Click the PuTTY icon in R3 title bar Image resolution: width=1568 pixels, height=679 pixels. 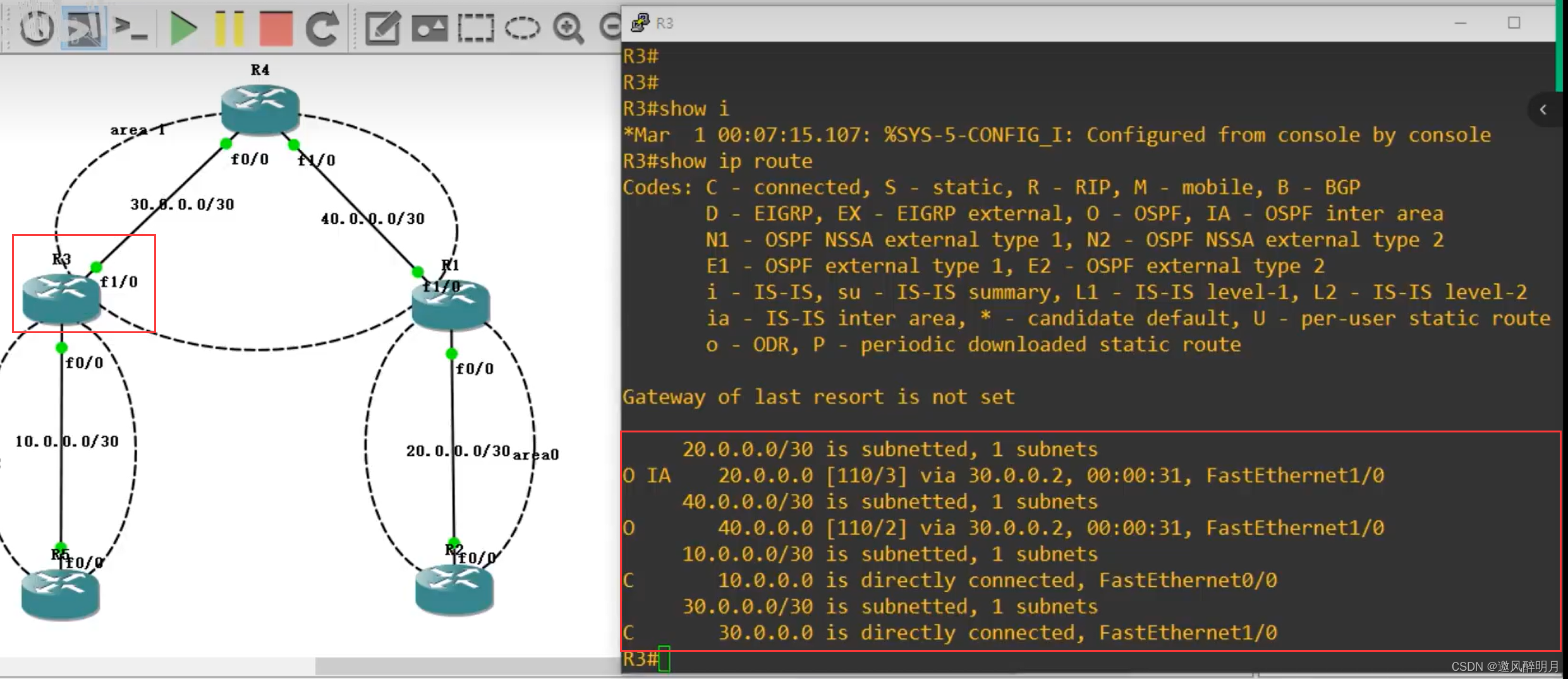(x=640, y=23)
